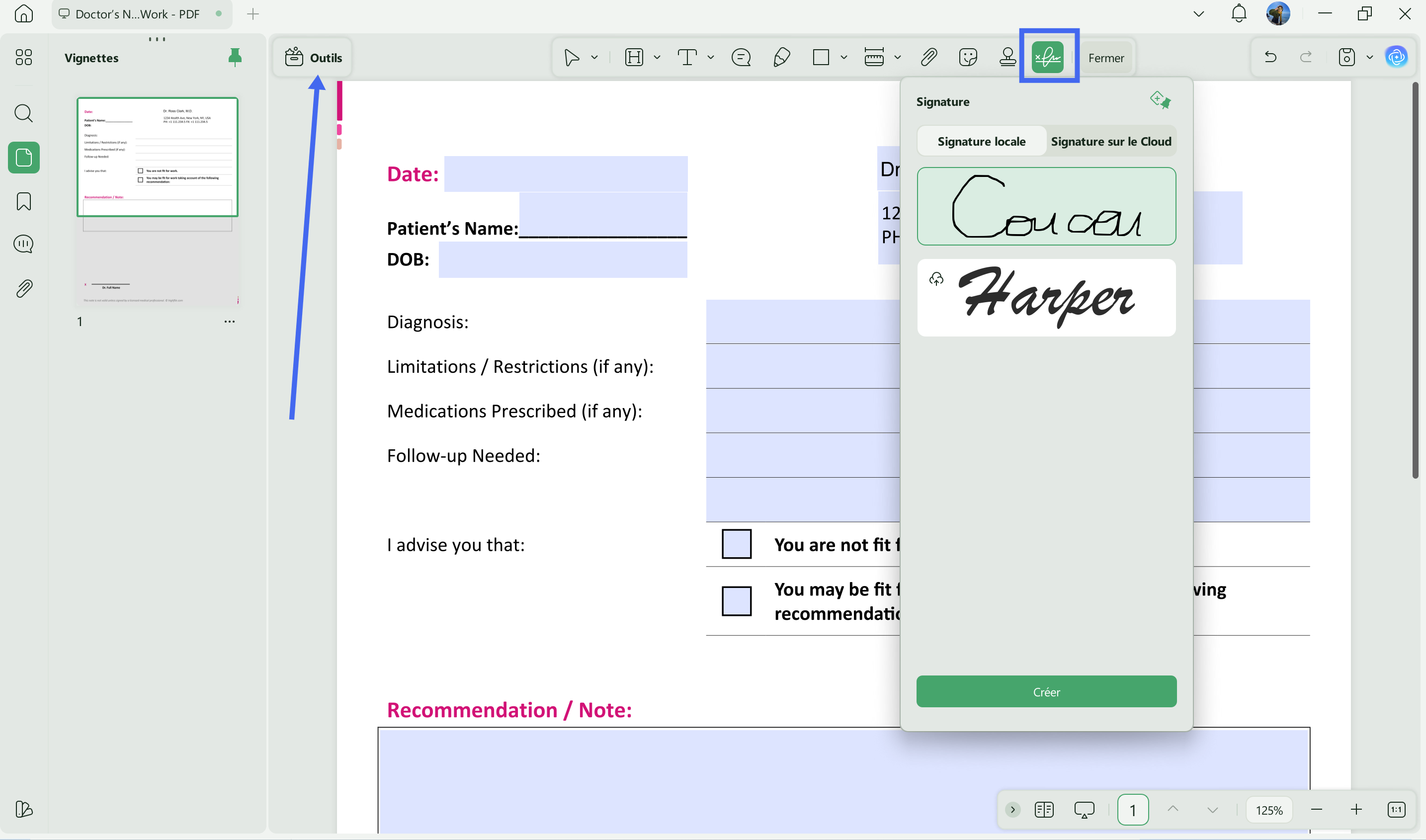This screenshot has width=1426, height=840.
Task: Toggle the signature tool
Action: pyautogui.click(x=1047, y=57)
